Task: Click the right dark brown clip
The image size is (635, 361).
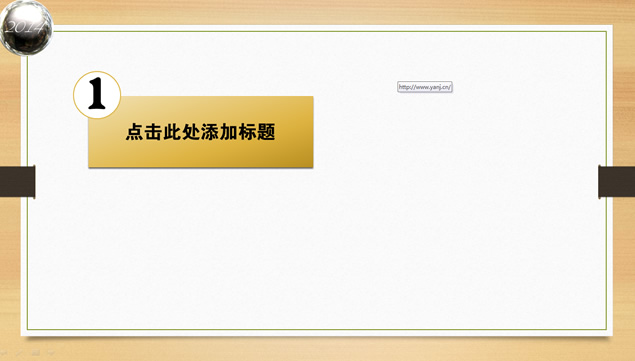Action: click(x=616, y=182)
